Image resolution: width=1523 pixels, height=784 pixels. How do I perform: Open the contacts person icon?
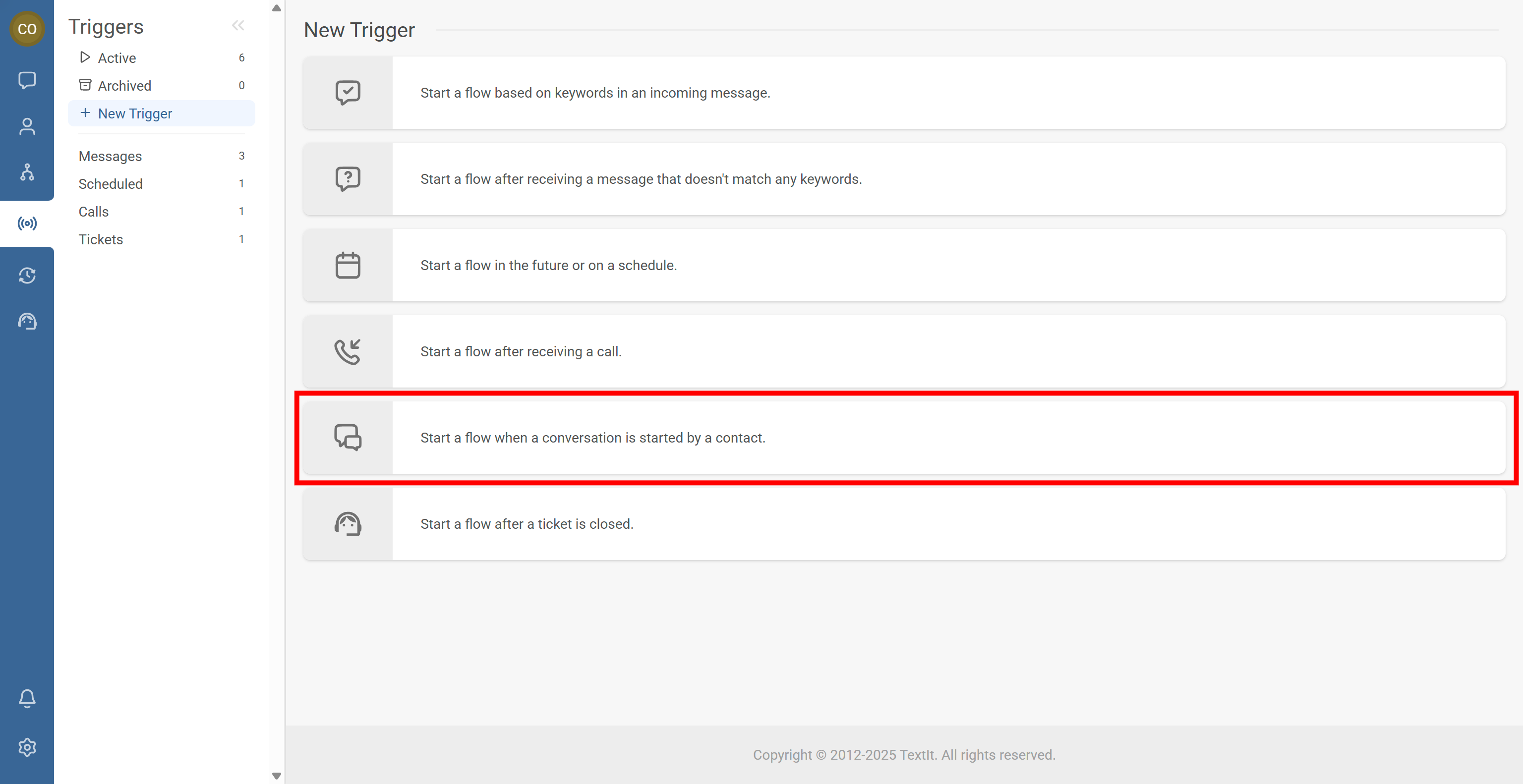coord(27,126)
